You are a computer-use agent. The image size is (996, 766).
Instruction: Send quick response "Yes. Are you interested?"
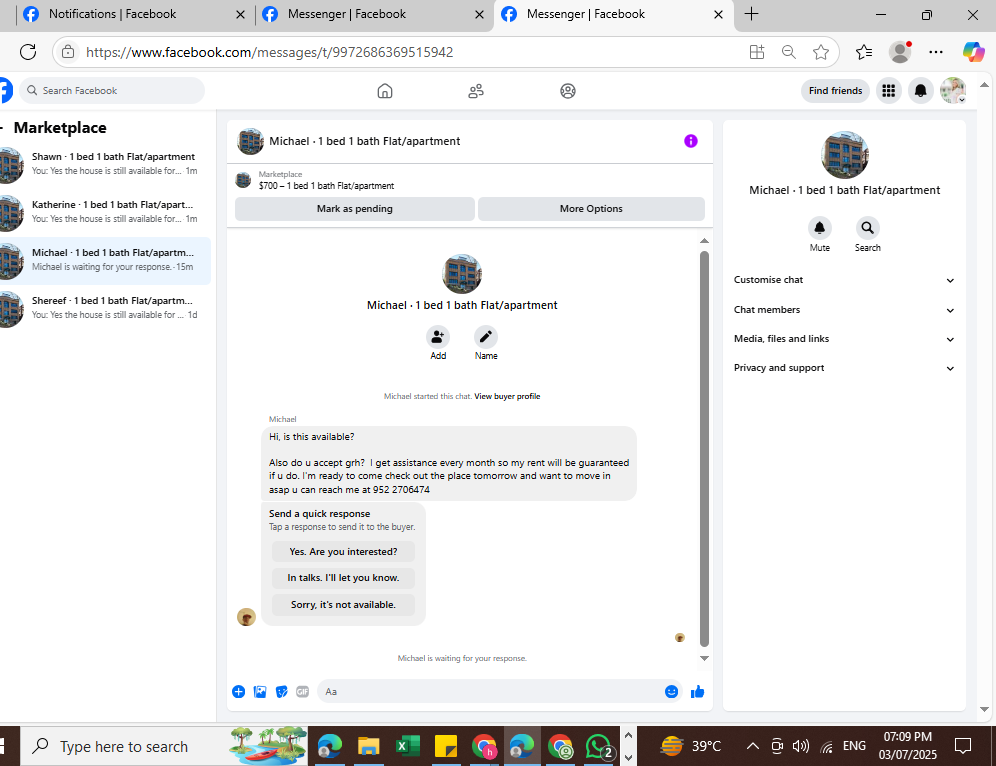tap(343, 551)
